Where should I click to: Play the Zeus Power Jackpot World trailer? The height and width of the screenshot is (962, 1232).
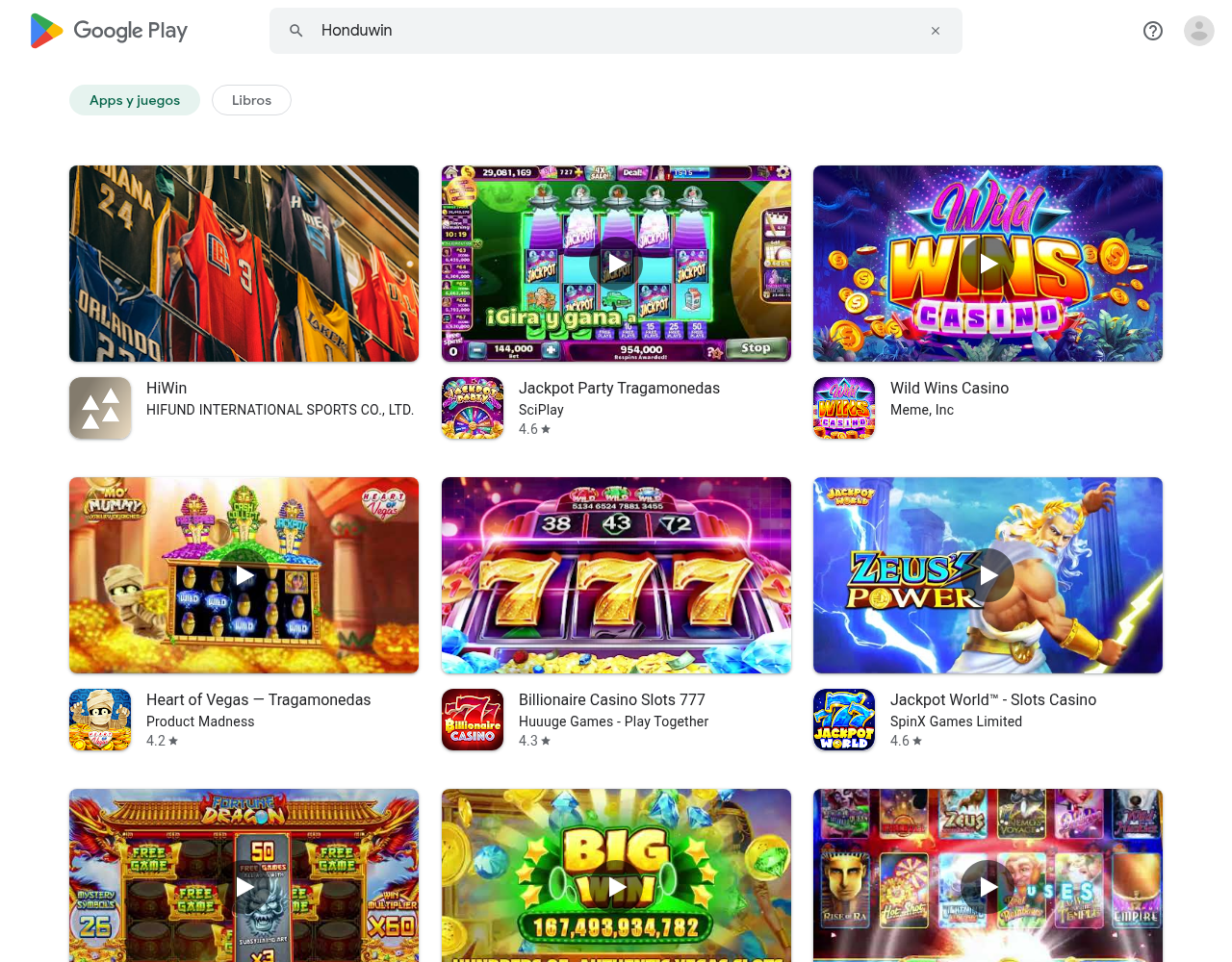[x=988, y=575]
